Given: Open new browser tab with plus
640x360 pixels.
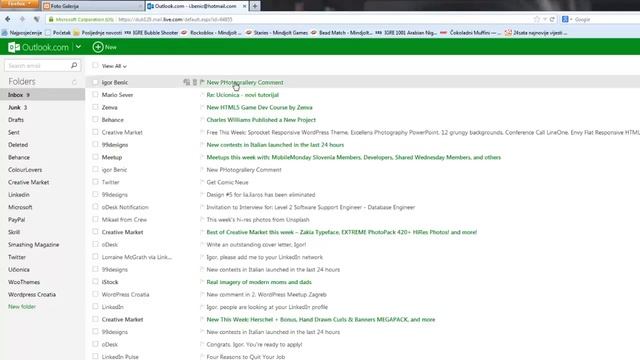Looking at the screenshot, I should pos(255,6).
